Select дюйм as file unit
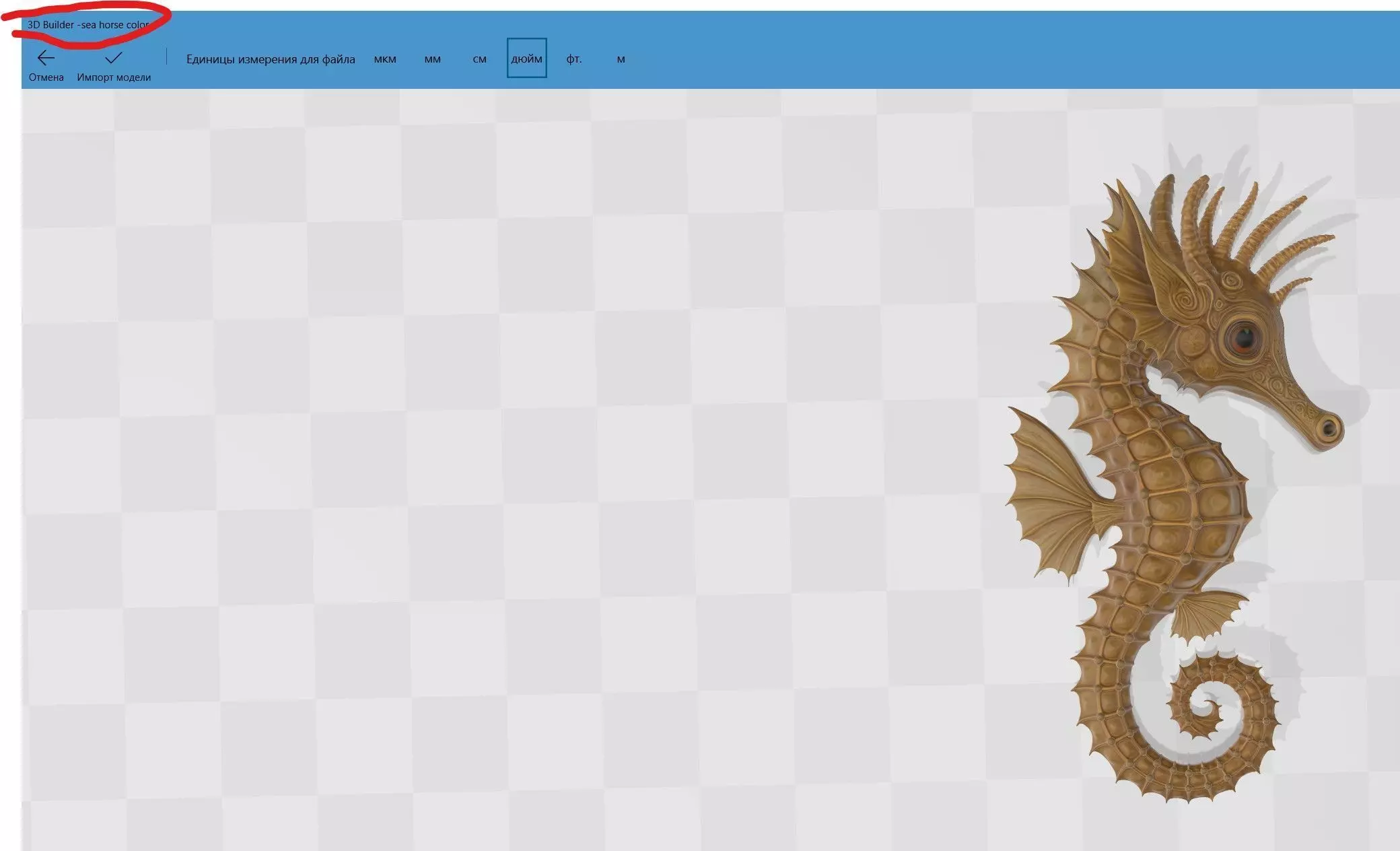1400x851 pixels. pyautogui.click(x=526, y=58)
